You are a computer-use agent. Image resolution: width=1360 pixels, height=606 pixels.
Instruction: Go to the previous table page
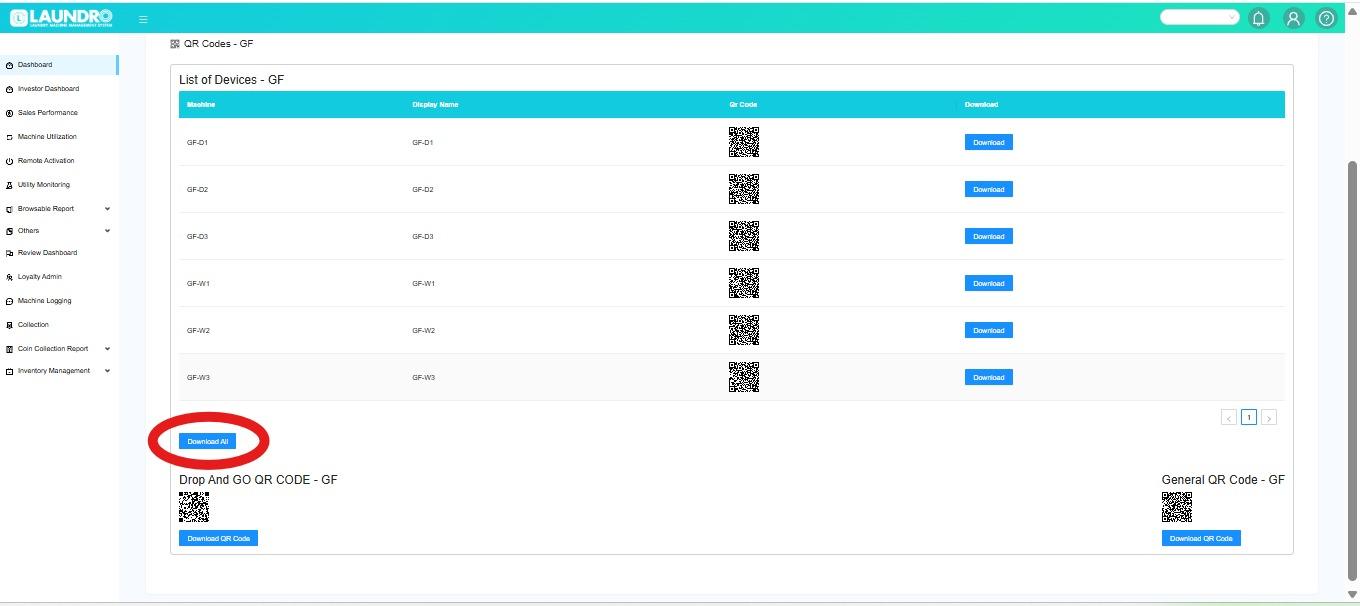[1229, 418]
